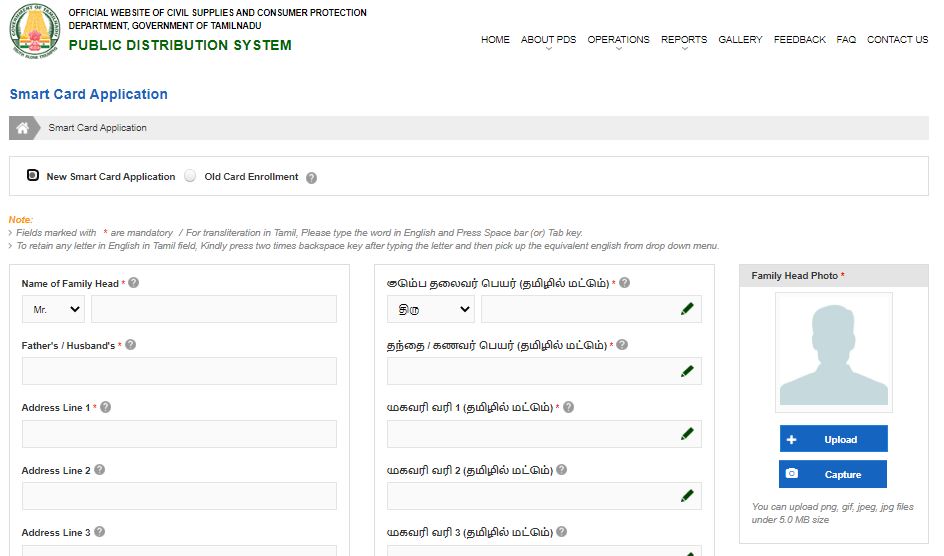Click the Address Line 2 input field
Image resolution: width=944 pixels, height=556 pixels.
pos(179,496)
